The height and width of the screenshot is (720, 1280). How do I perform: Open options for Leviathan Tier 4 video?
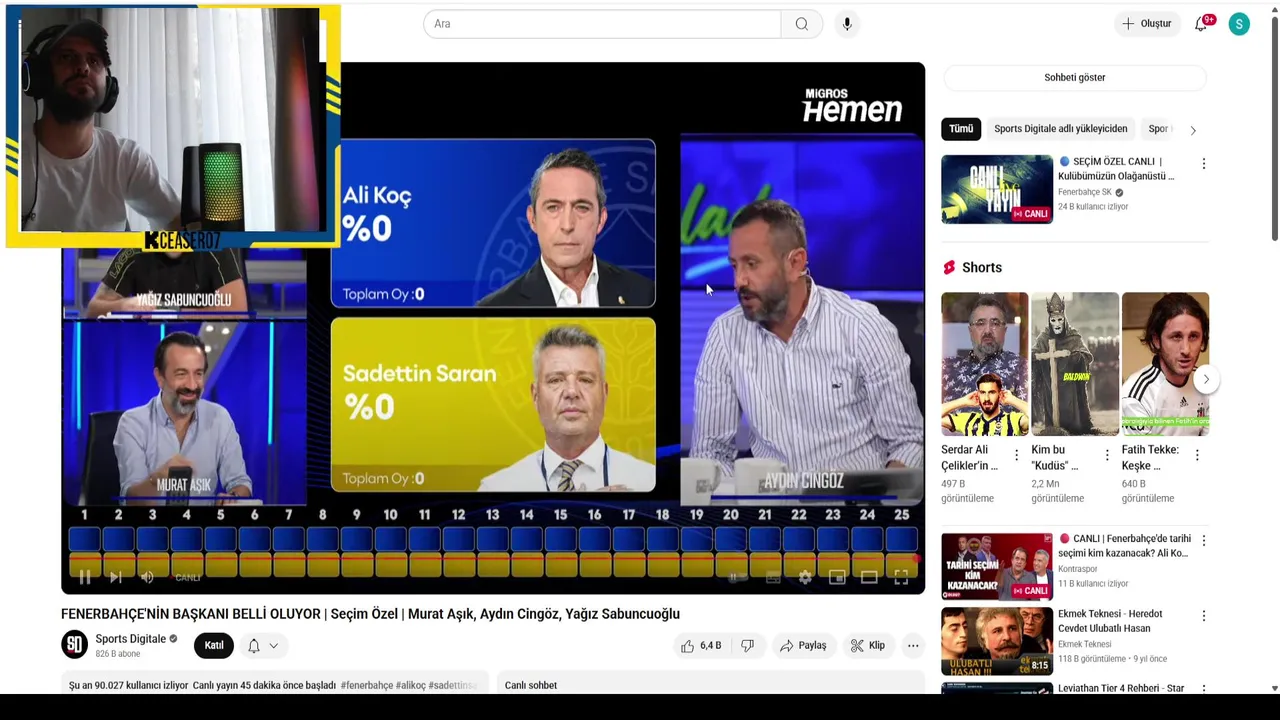[1203, 689]
